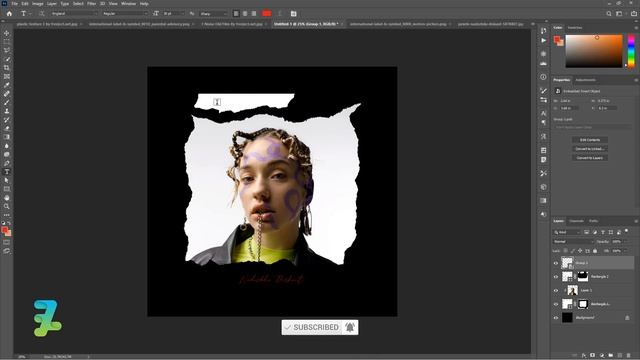This screenshot has width=640, height=360.
Task: Open the Normal blend mode dropdown
Action: 573,242
